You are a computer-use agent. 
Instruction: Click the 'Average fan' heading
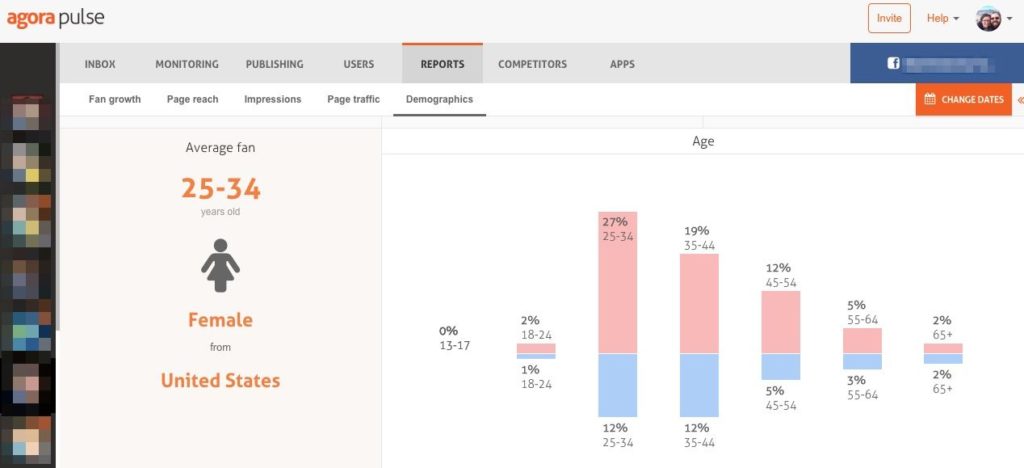point(220,148)
